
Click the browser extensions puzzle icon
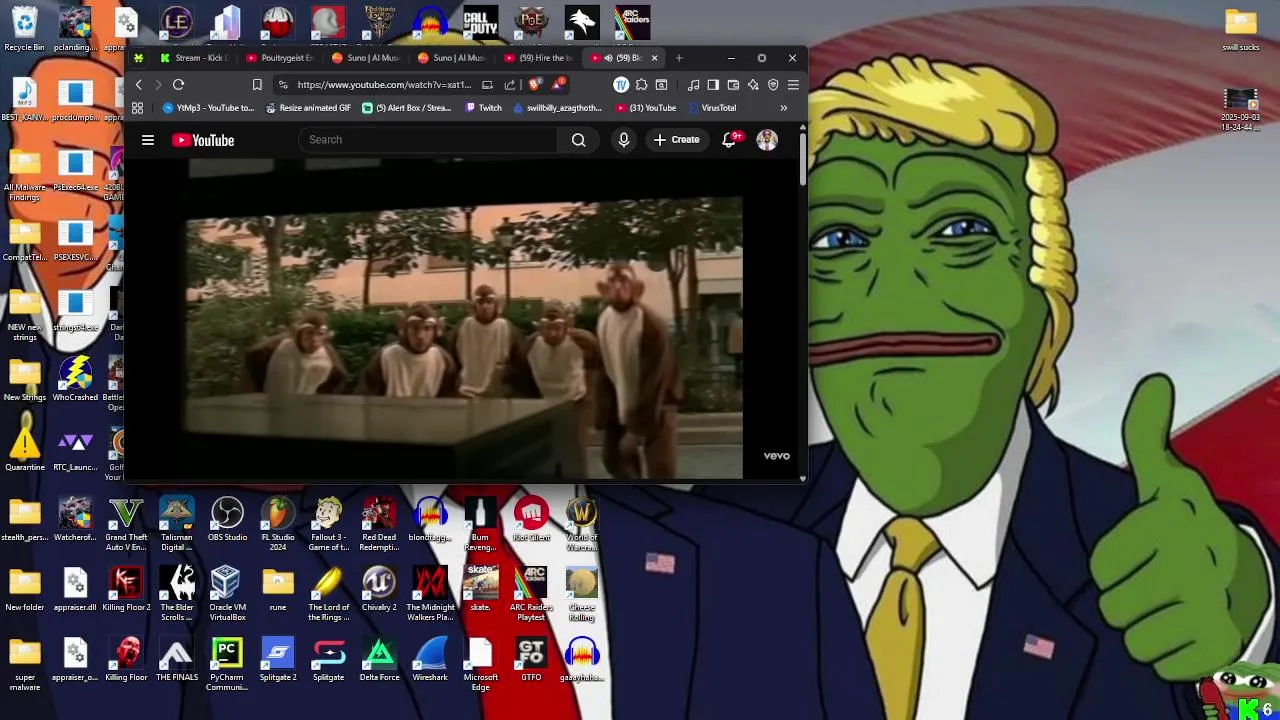(641, 85)
